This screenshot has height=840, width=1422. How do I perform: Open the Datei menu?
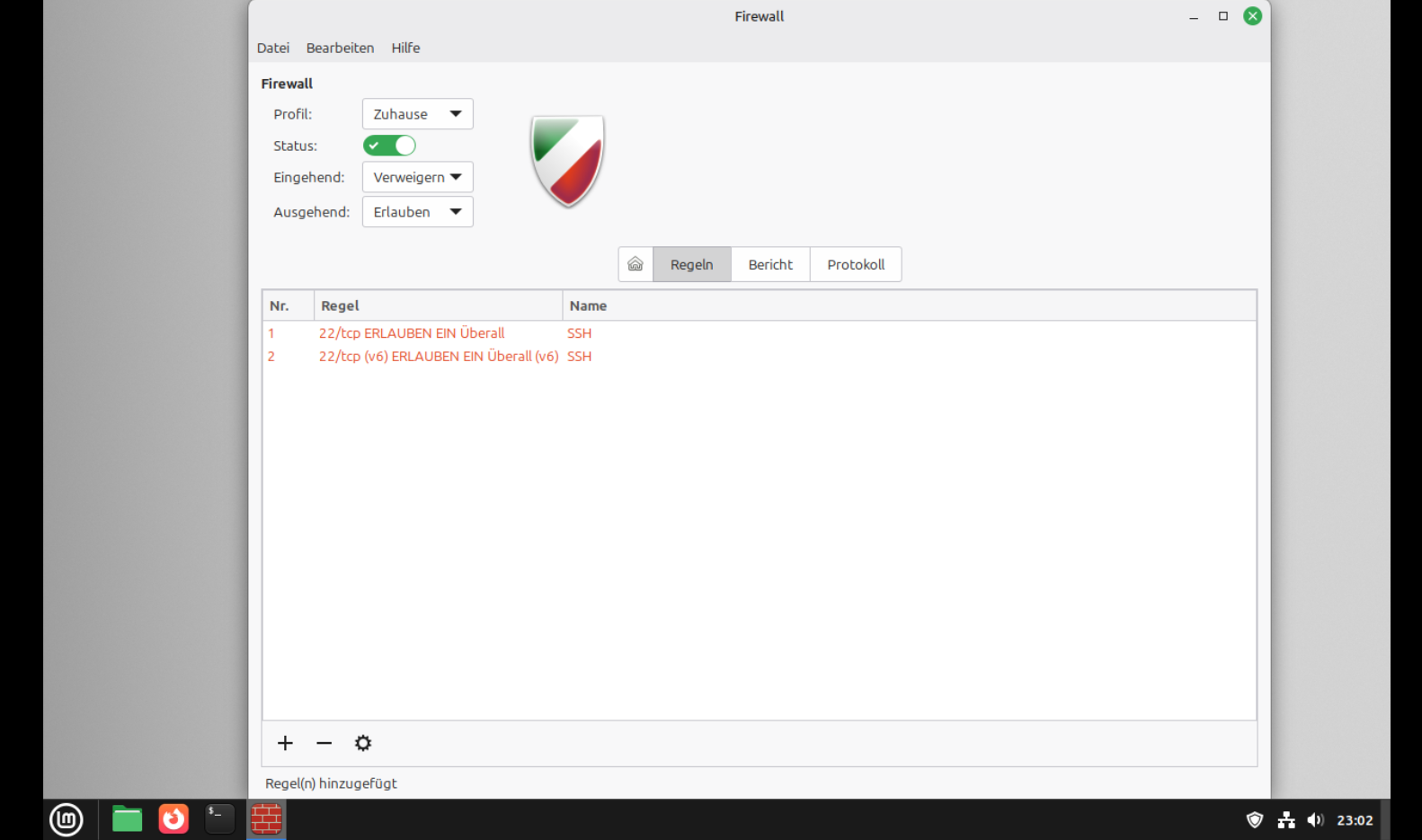[x=273, y=48]
